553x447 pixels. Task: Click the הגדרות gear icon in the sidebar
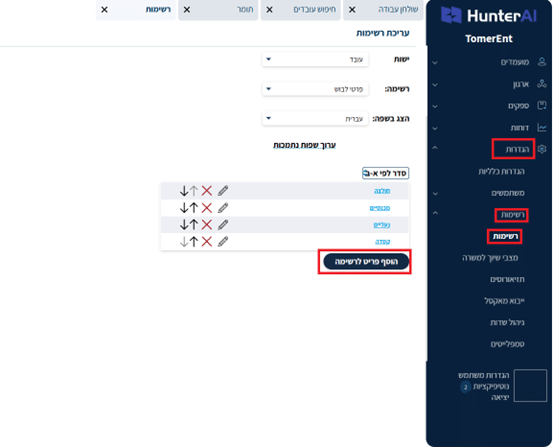[x=542, y=149]
